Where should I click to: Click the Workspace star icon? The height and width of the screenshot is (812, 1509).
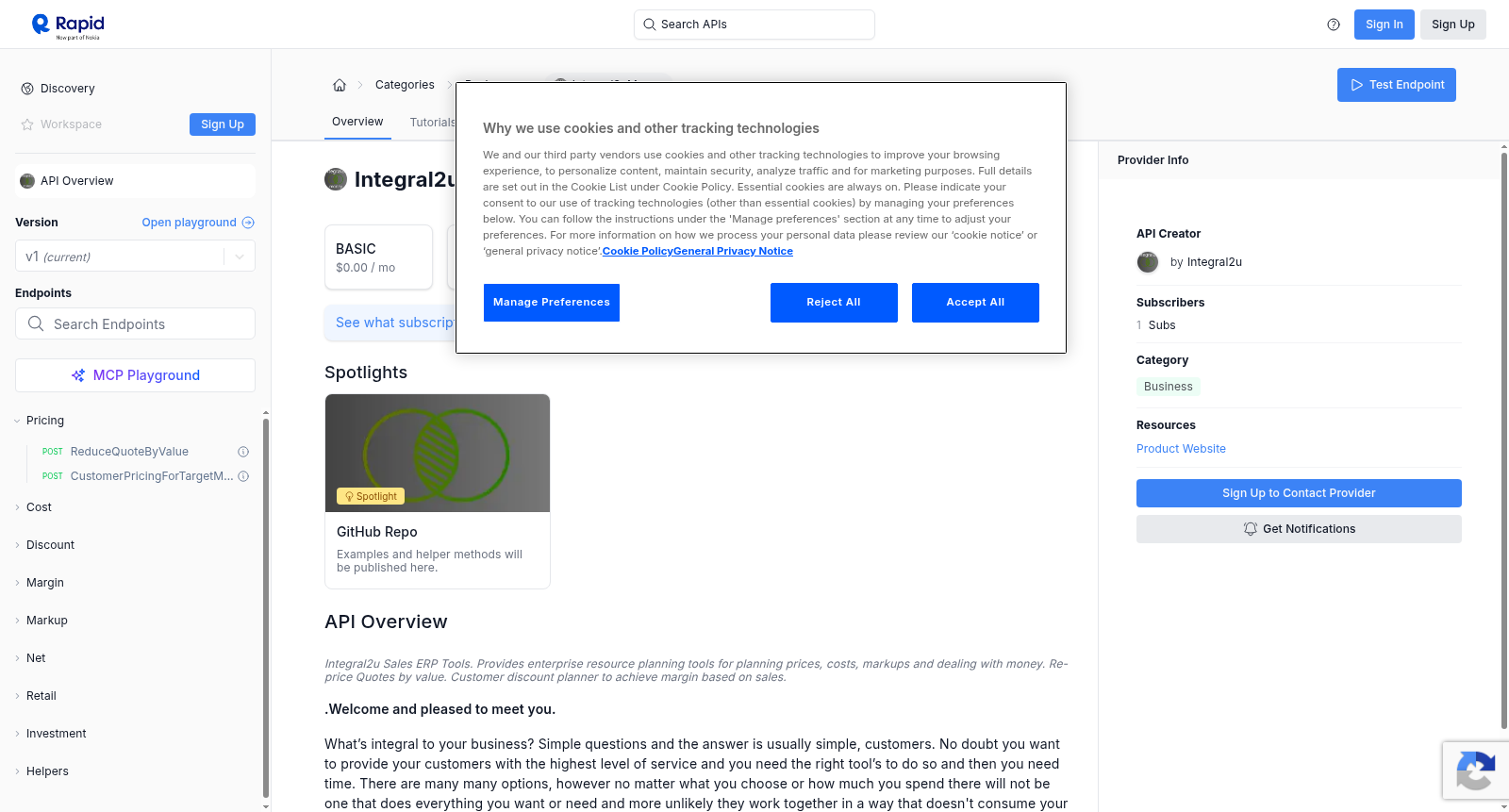[x=27, y=124]
